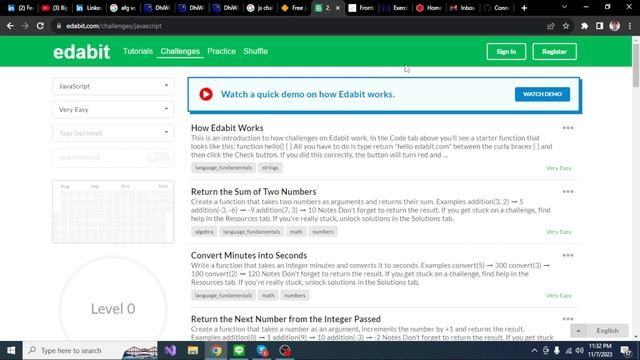Image resolution: width=640 pixels, height=360 pixels.
Task: Switch to the js cha browser tab
Action: [x=260, y=8]
